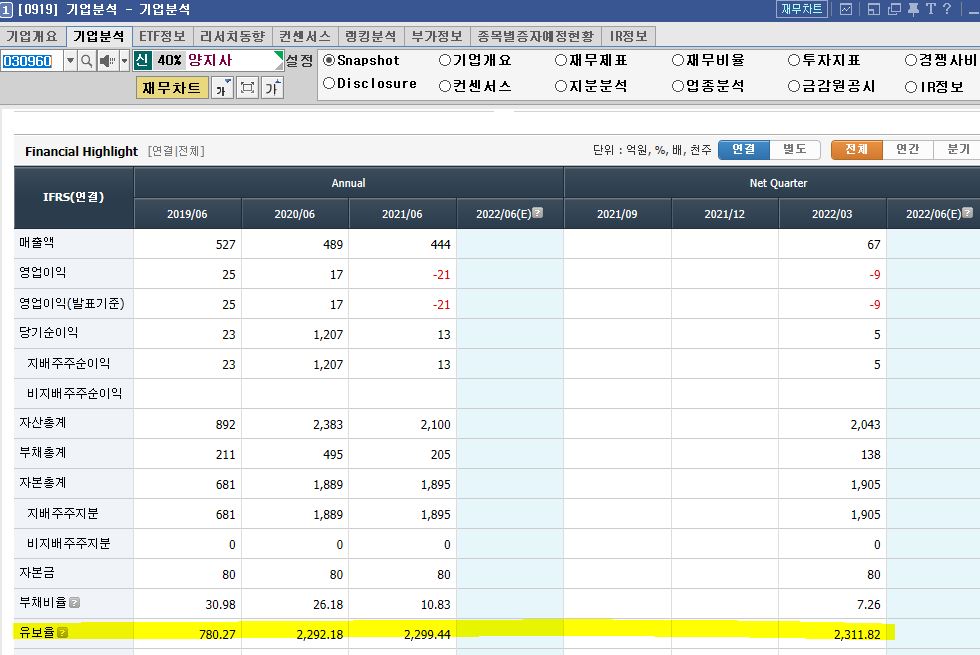
Task: Click the stock name field 양지사
Action: (x=234, y=60)
